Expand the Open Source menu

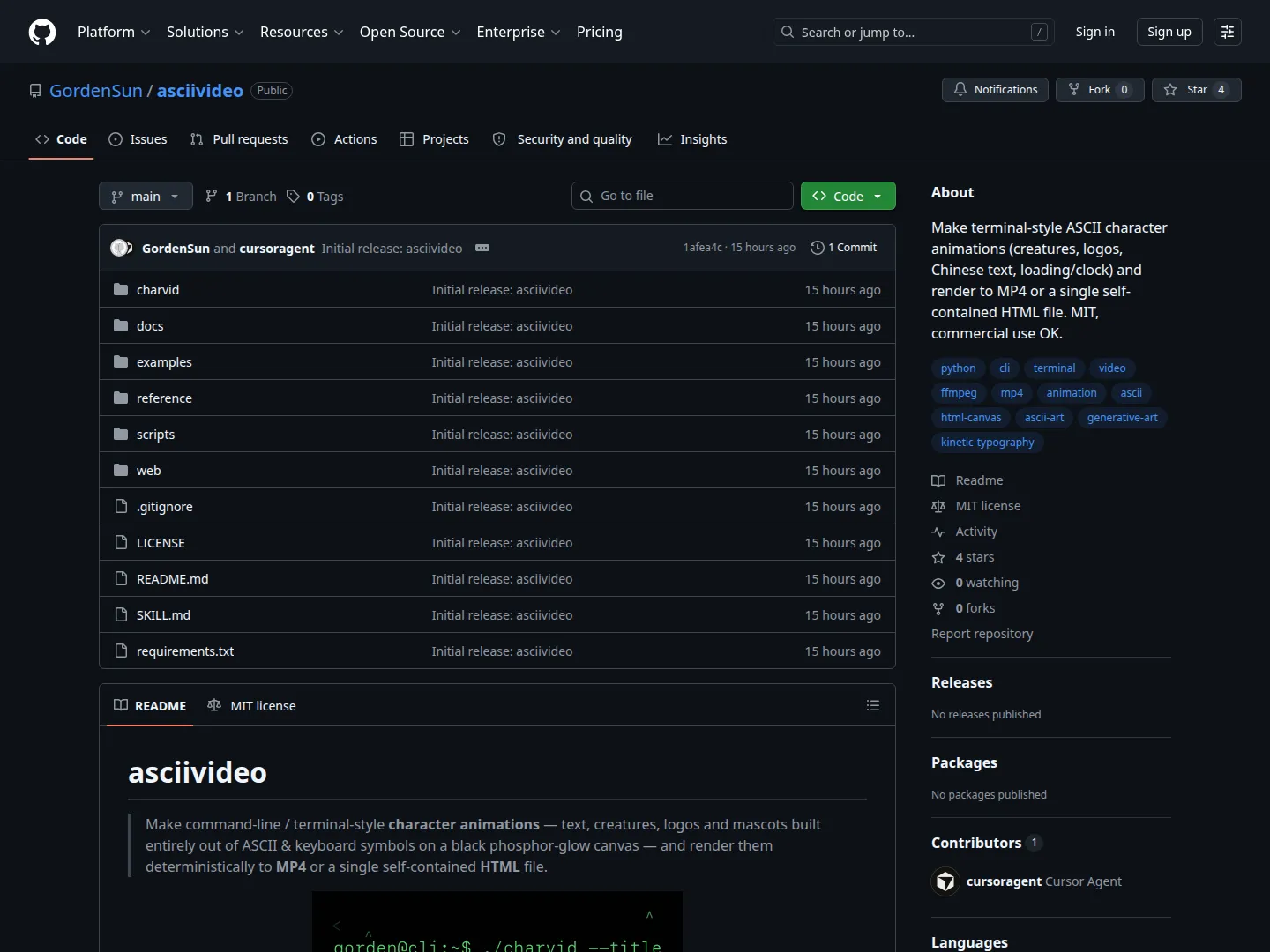(410, 32)
